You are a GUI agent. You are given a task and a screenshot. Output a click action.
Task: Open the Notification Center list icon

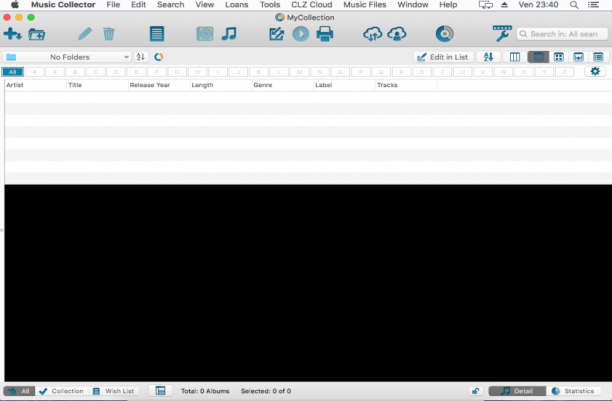point(593,5)
